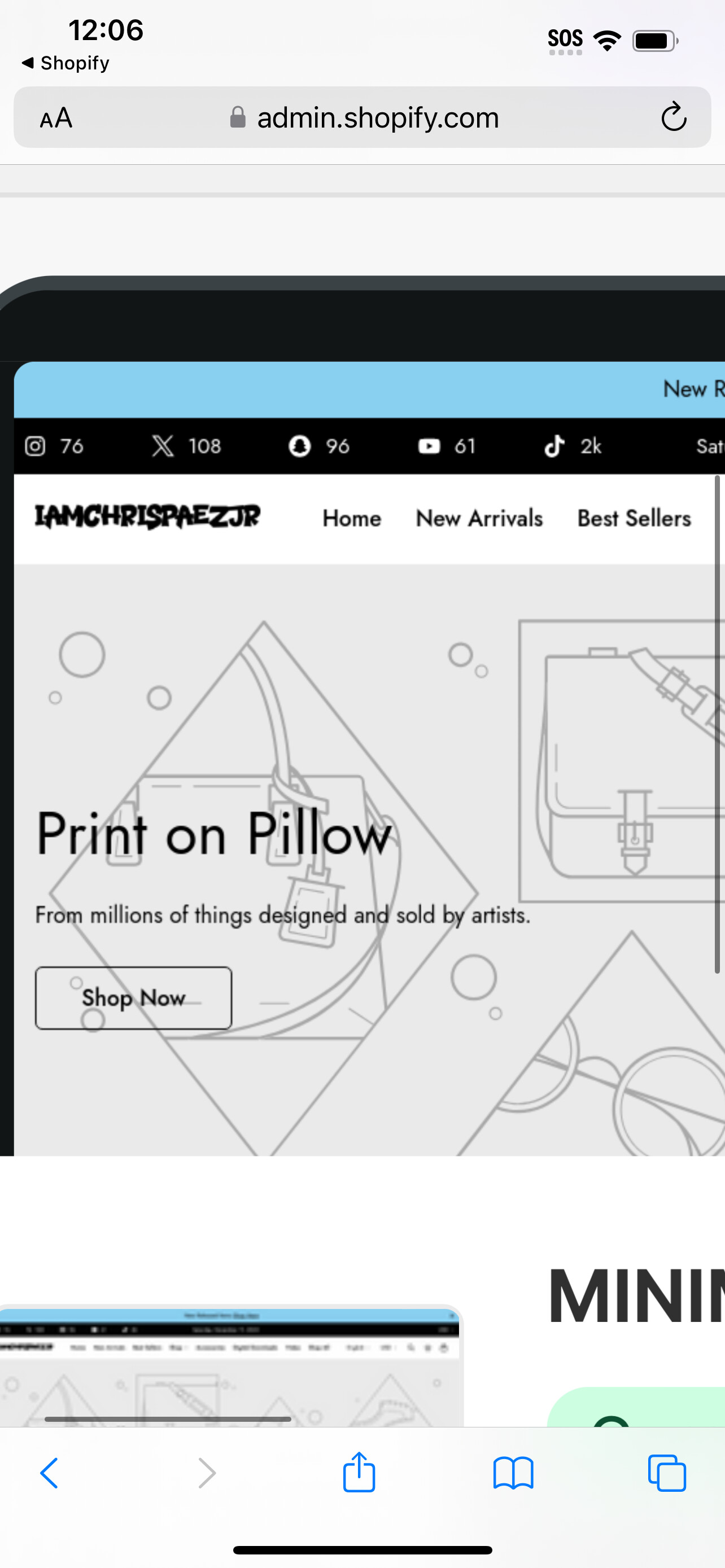Open the Safari bookmarks book icon
The image size is (725, 1568).
pos(513,1474)
